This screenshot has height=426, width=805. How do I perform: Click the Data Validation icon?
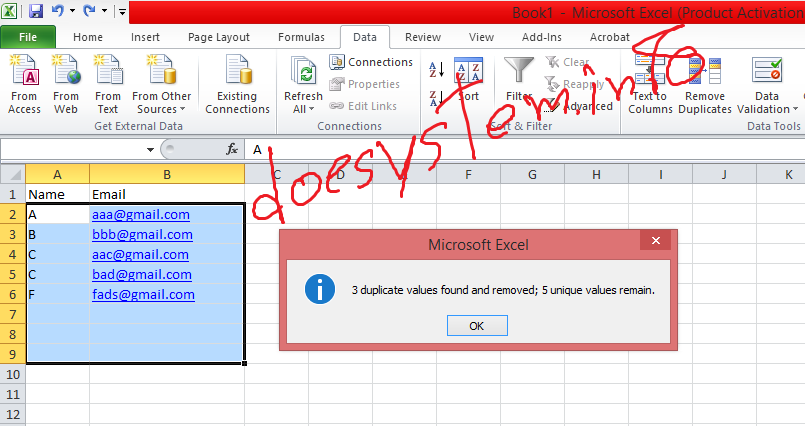[767, 70]
